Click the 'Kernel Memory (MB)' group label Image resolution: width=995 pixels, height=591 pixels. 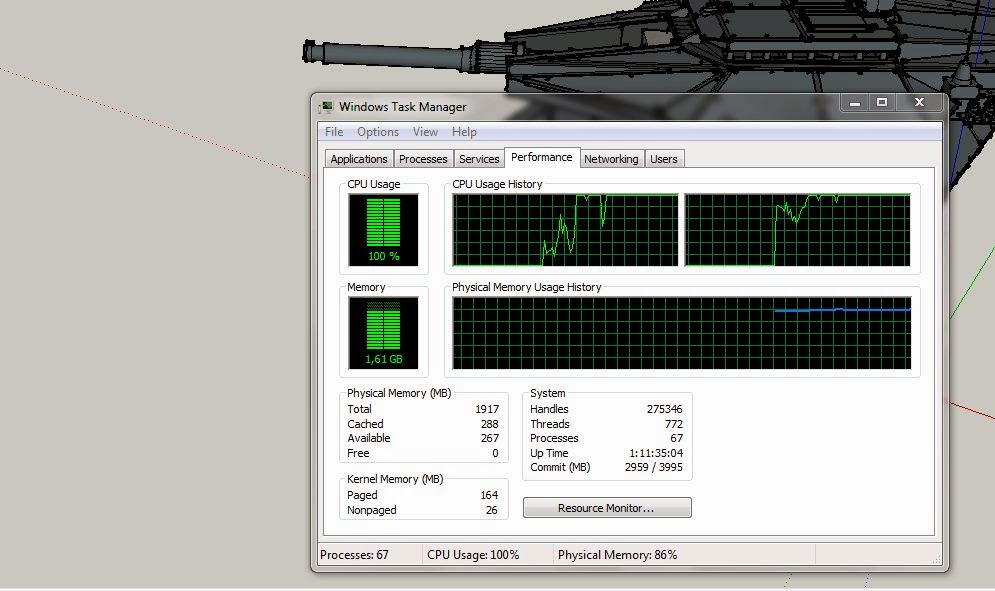click(395, 479)
